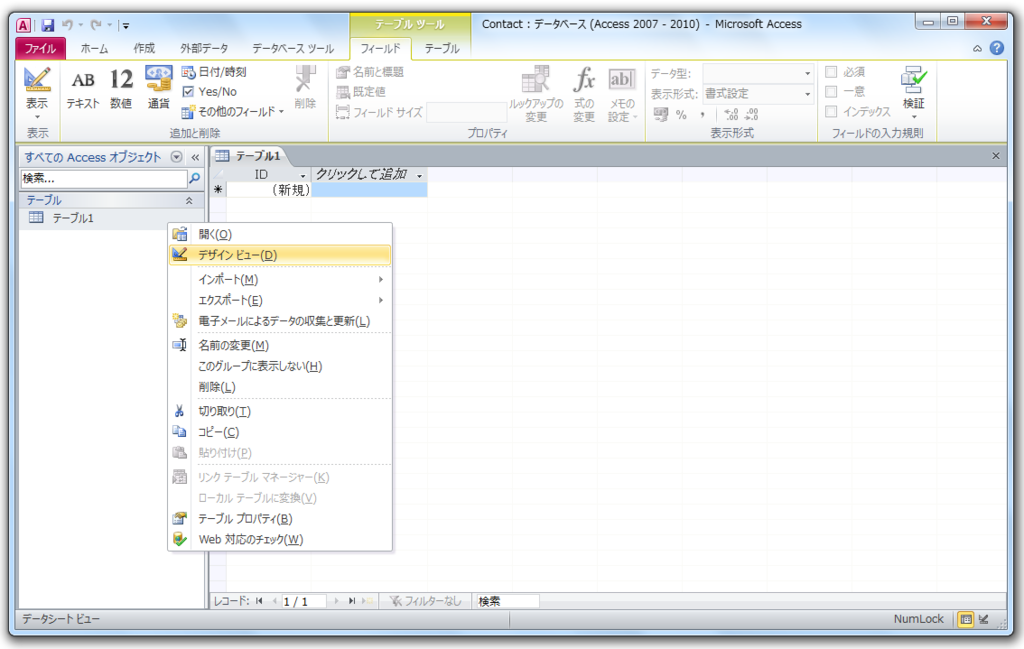Click the record selector asterisk for new row
1024x649 pixels.
point(218,190)
